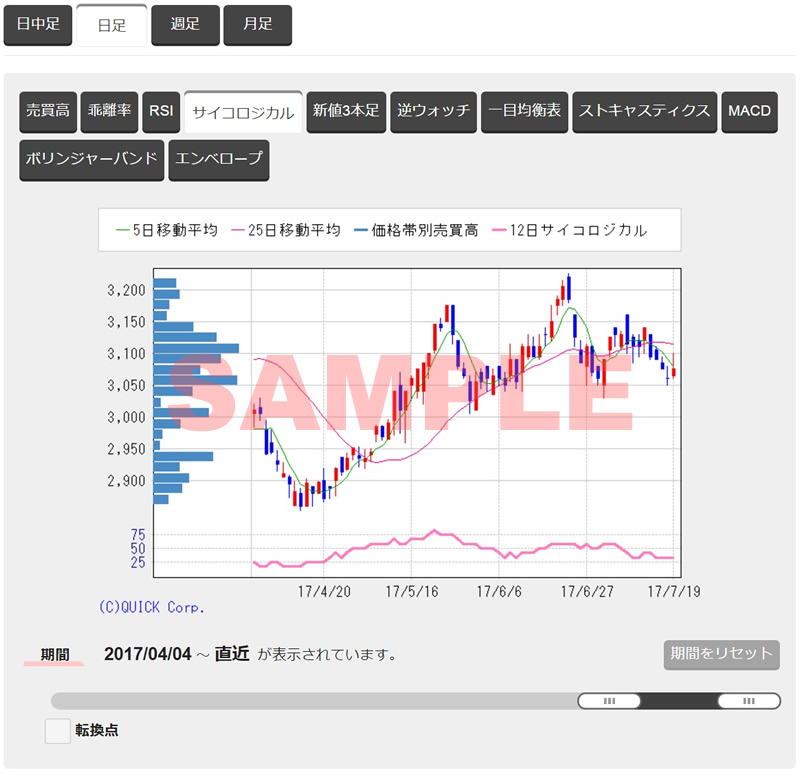Click the (C)QUICK Corp. copyright text

(x=152, y=607)
